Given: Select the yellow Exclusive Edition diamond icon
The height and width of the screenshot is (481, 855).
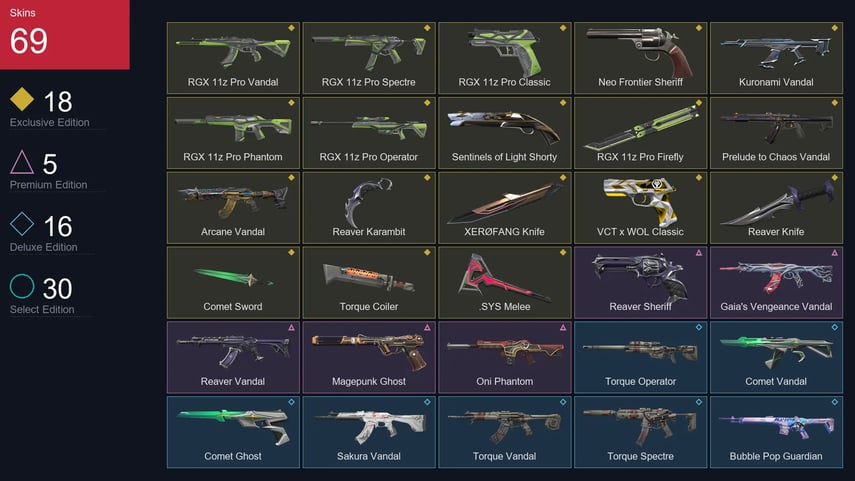Looking at the screenshot, I should [22, 99].
